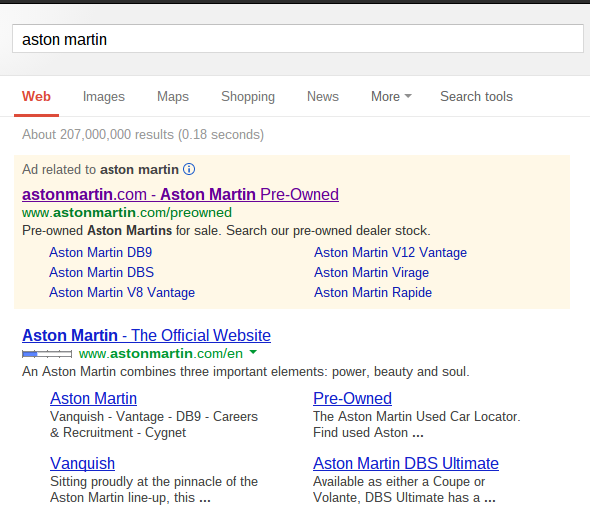Open the Aston Martin DB9 ad sitelink
Viewport: 590px width, 509px height.
[100, 252]
